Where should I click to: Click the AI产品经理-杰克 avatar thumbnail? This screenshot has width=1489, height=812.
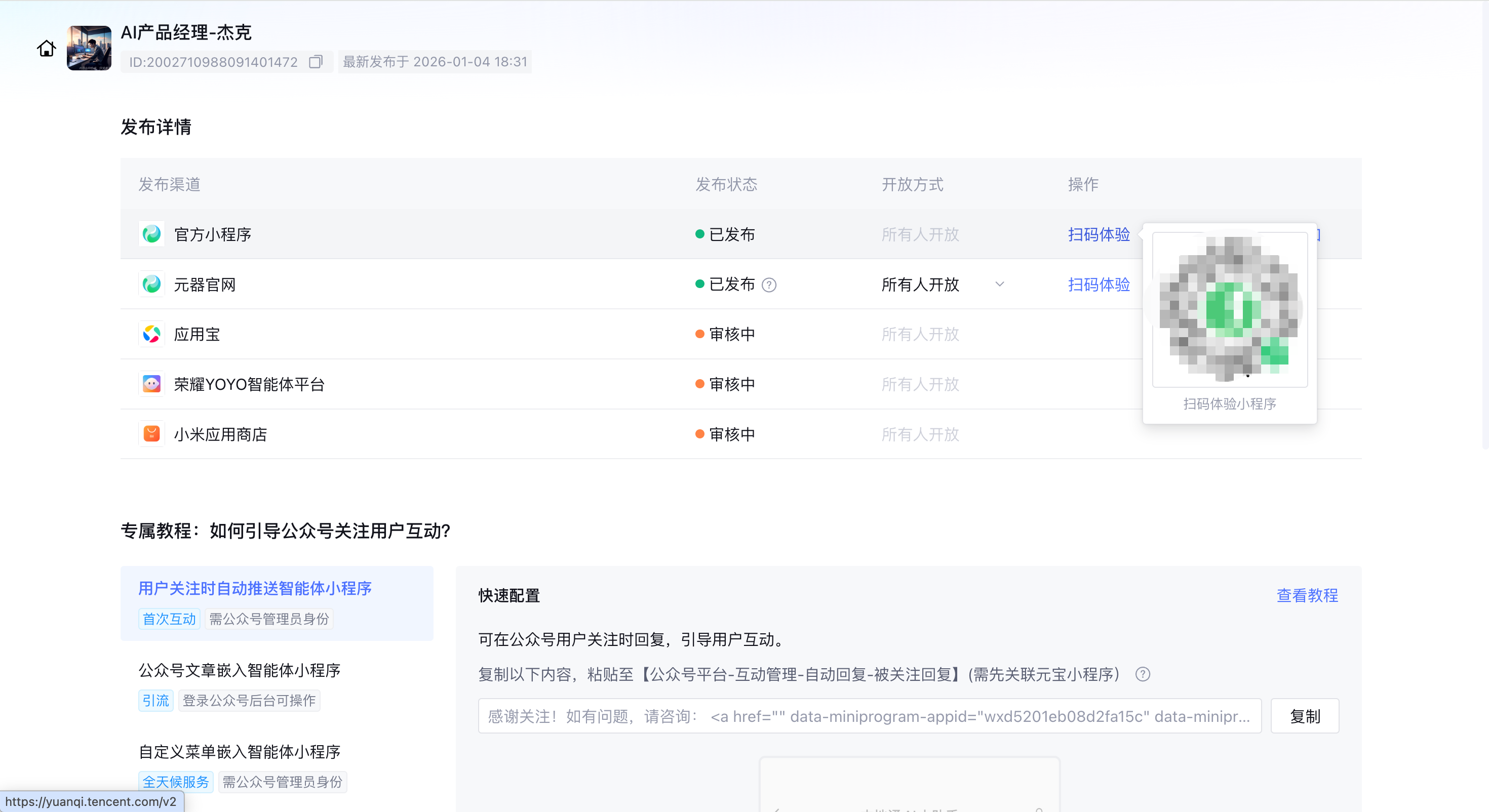89,49
